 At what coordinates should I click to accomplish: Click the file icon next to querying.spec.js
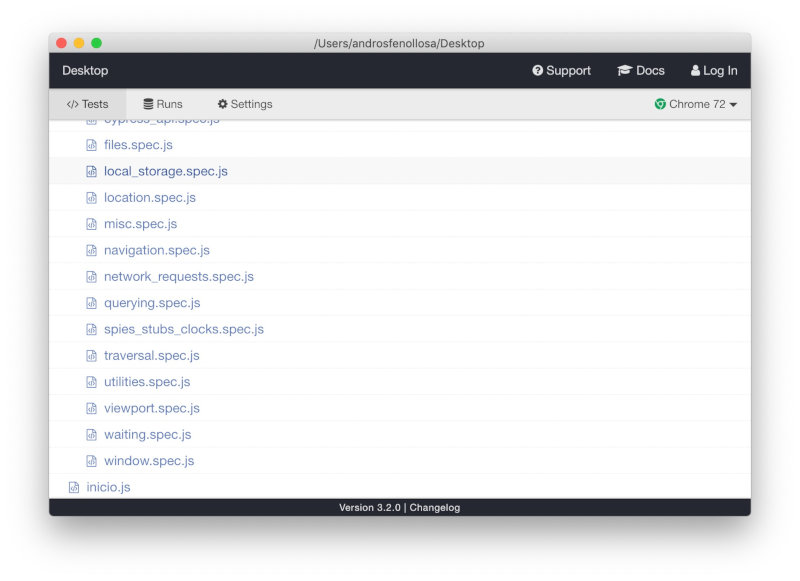tap(91, 303)
